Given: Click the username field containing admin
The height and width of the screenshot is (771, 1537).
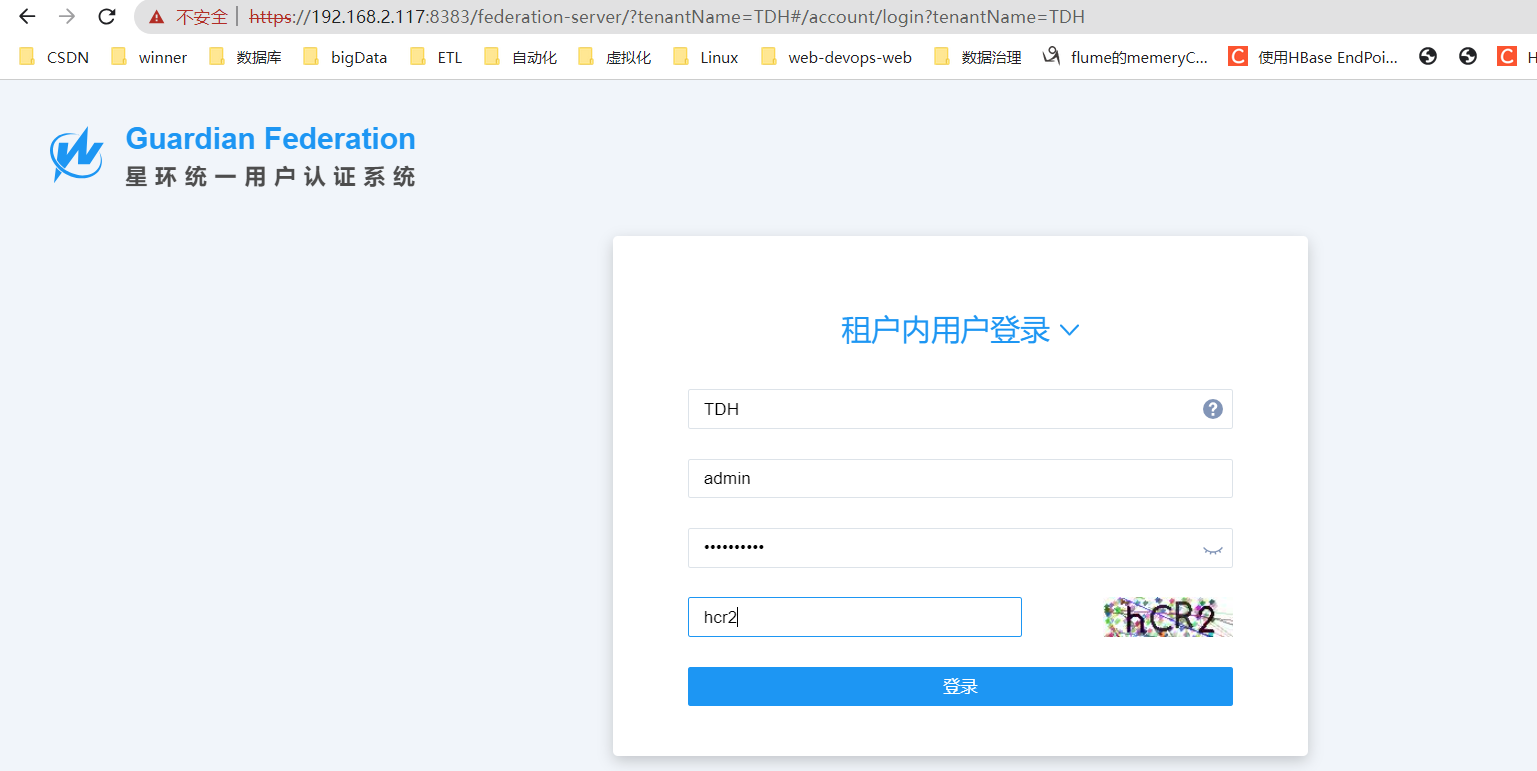Looking at the screenshot, I should (x=960, y=478).
